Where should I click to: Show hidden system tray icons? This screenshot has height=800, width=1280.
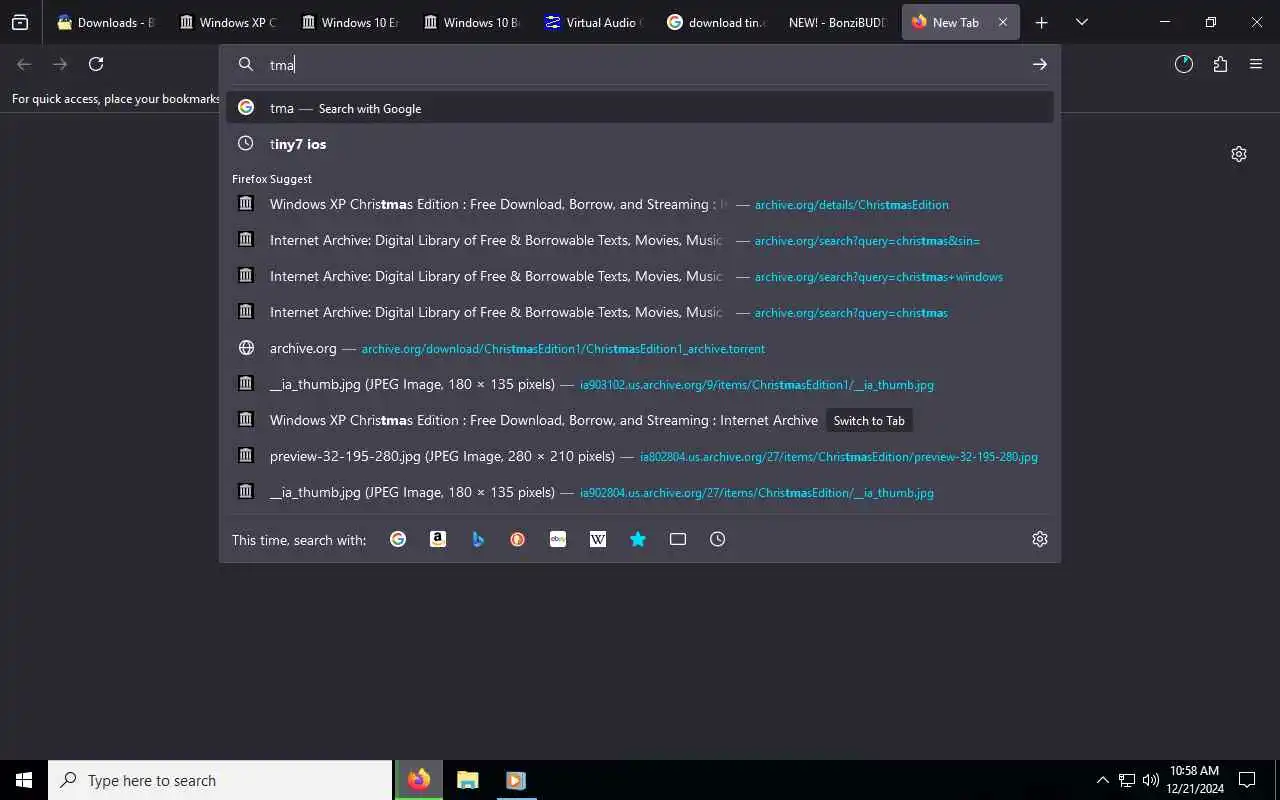click(1102, 780)
